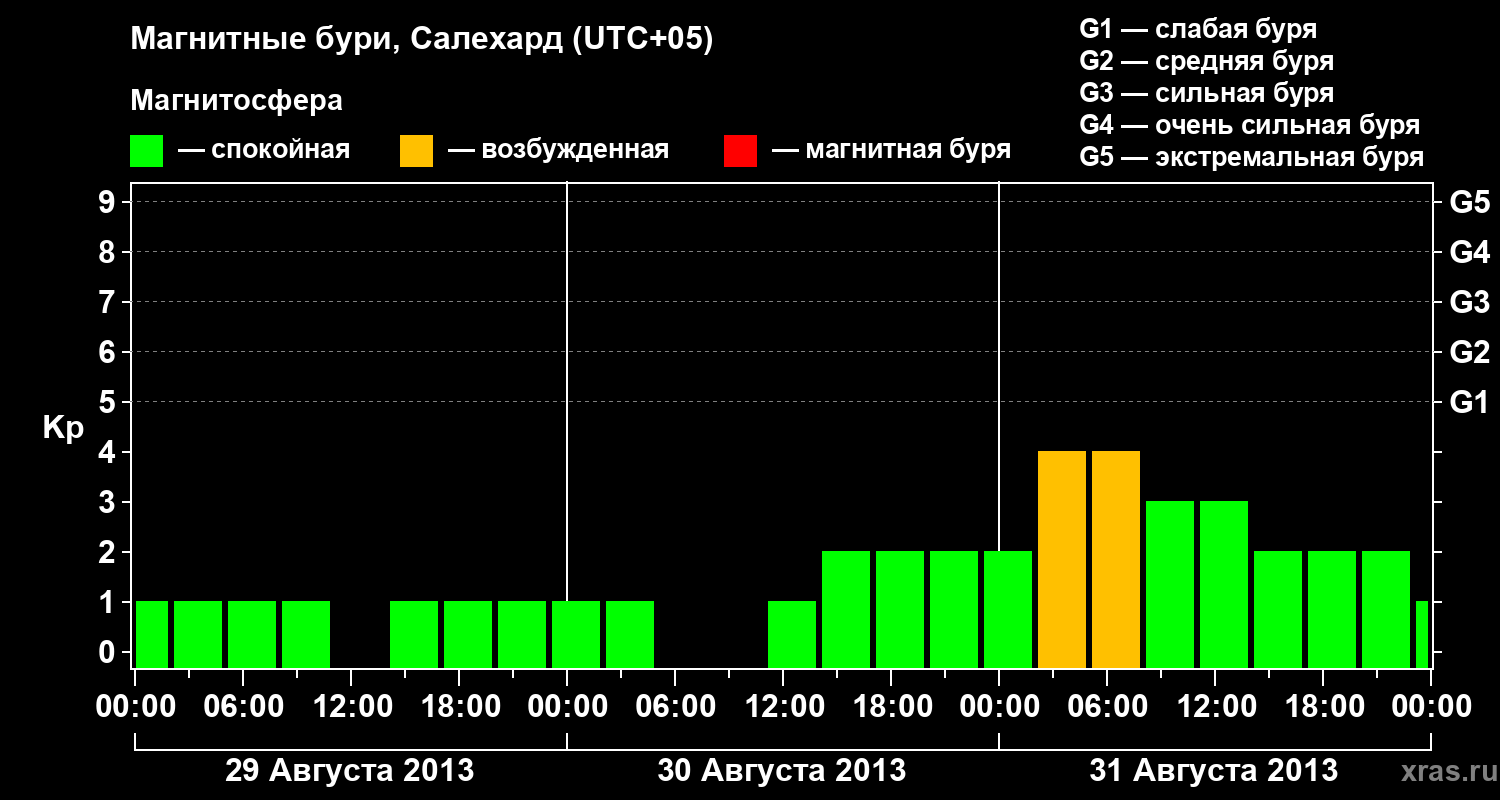
Task: Click the red 'магнитная буря' legend swatch
Action: 740,151
